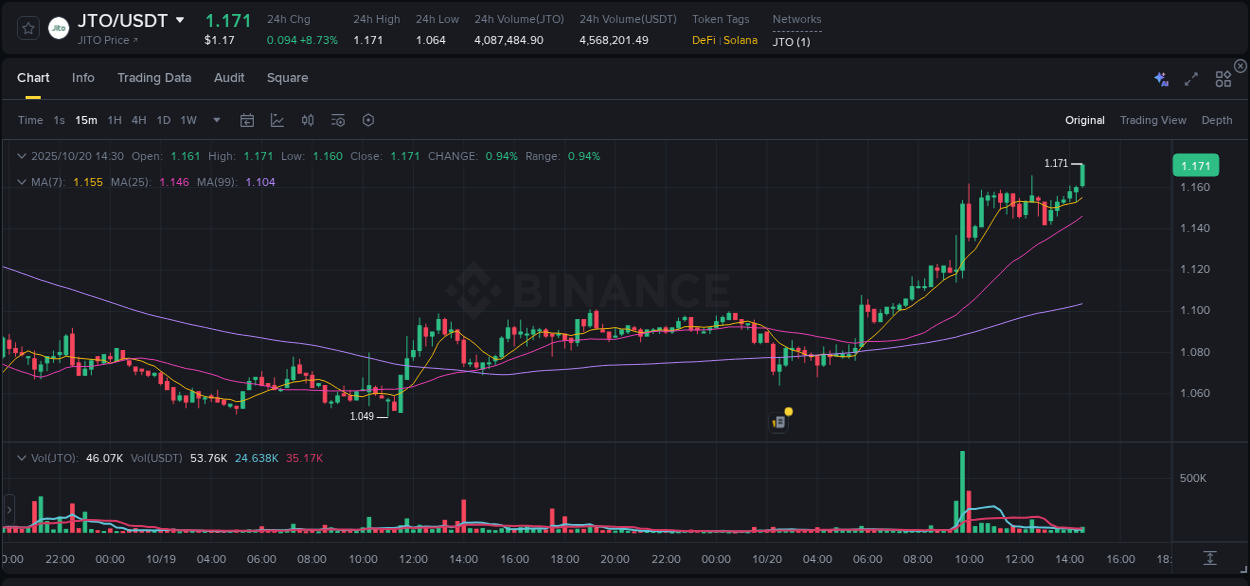Expand chart to fullscreen with diagonal arrows
This screenshot has width=1250, height=586.
[1190, 78]
